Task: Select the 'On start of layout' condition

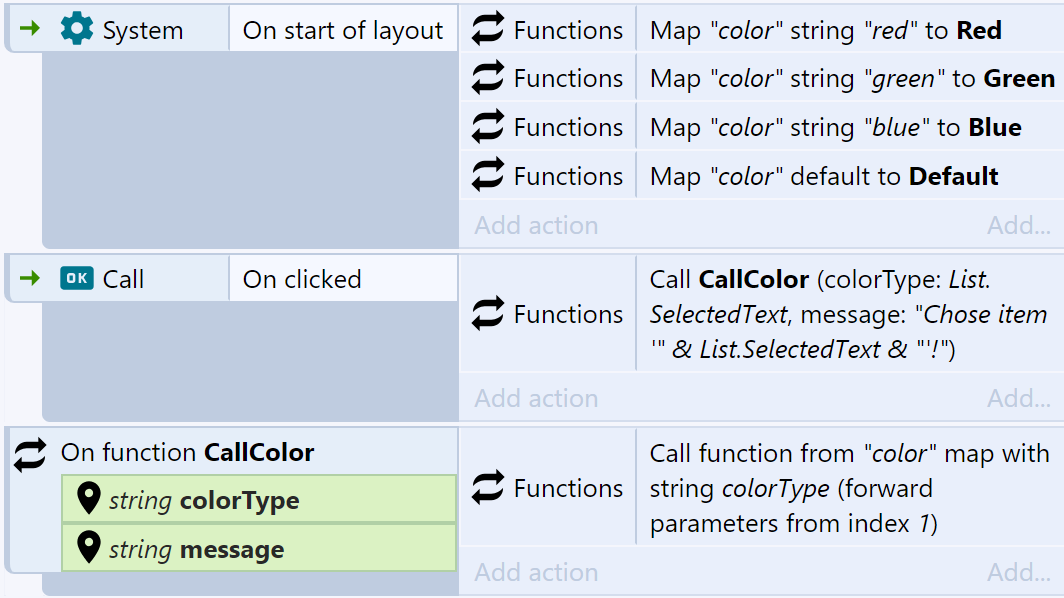Action: (343, 29)
